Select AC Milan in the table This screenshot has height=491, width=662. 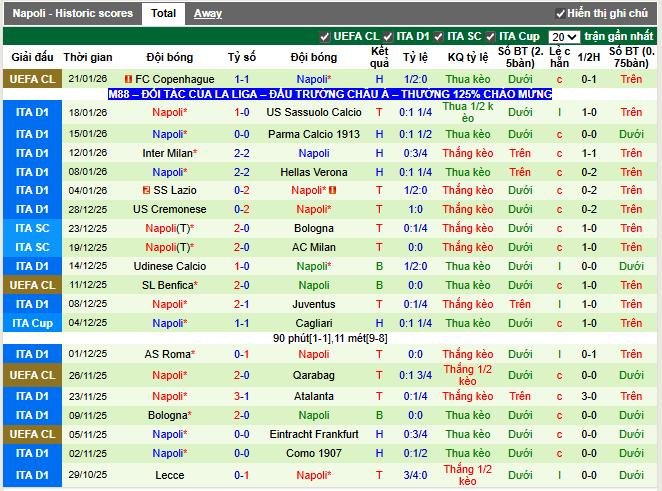pyautogui.click(x=314, y=247)
